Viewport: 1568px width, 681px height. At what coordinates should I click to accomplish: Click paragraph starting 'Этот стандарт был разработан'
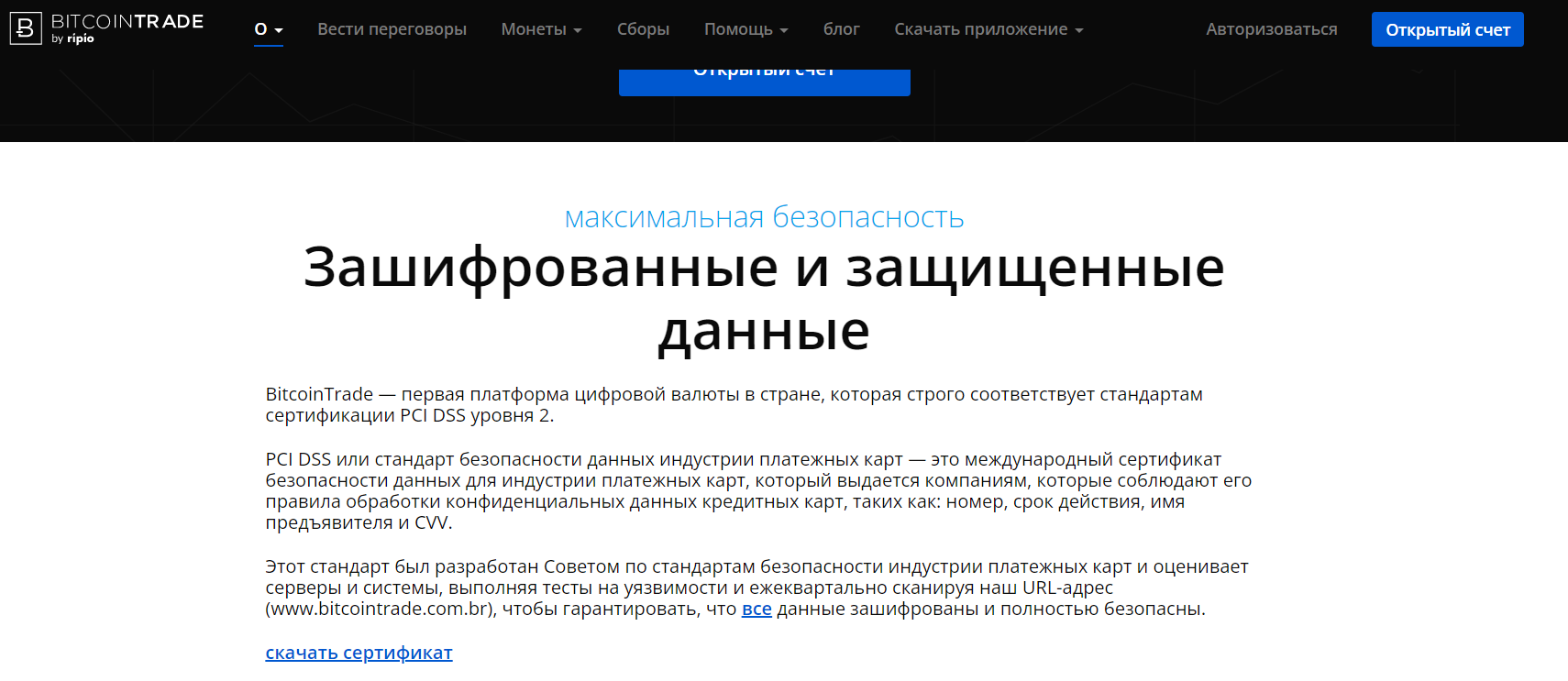pos(756,588)
